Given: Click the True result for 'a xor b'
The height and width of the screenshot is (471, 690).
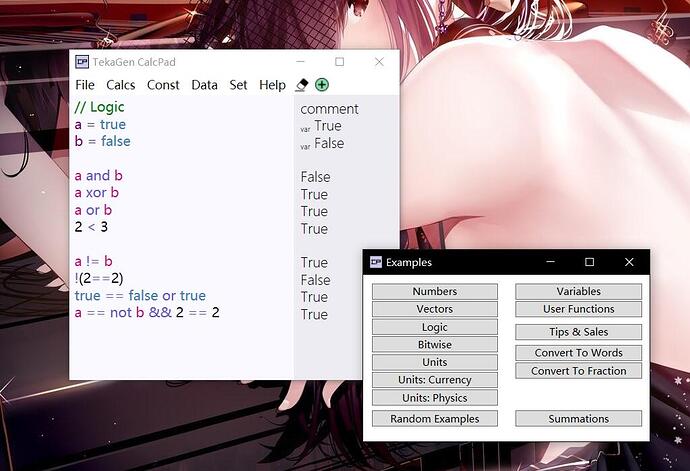Looking at the screenshot, I should coord(314,195).
